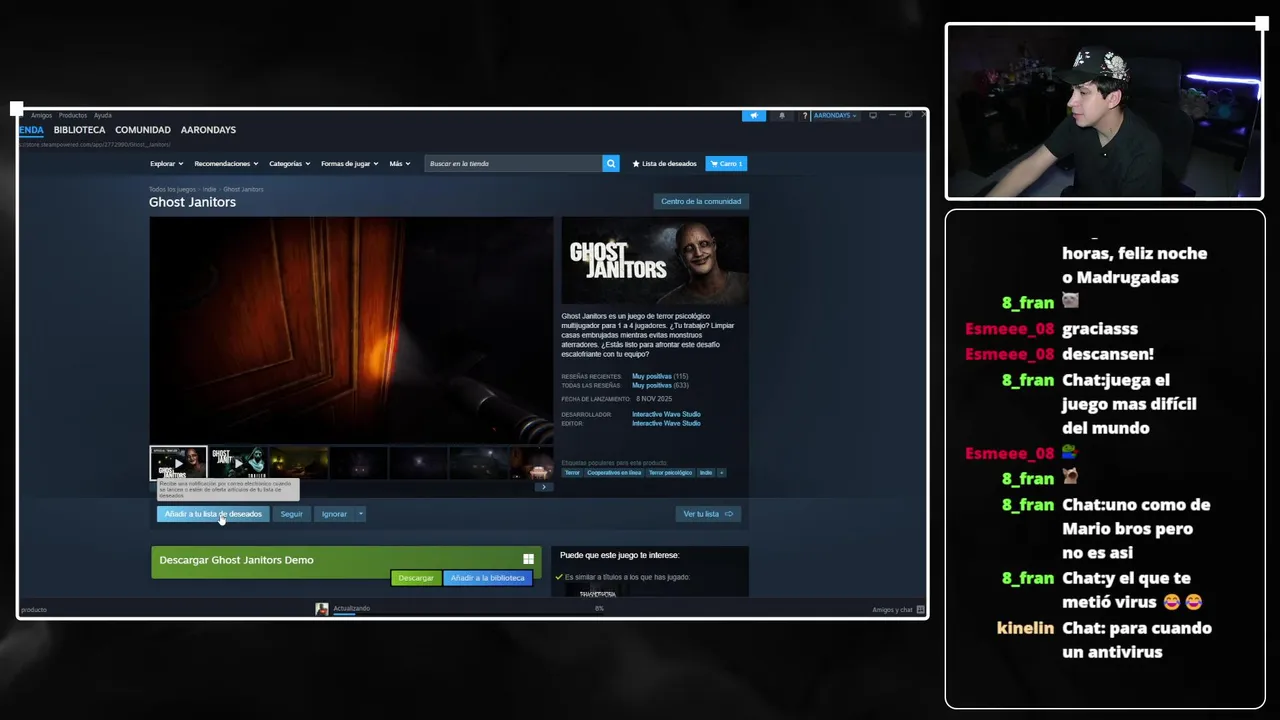Click Interactive Wave Studio editor link
1280x720 pixels.
pyautogui.click(x=666, y=423)
